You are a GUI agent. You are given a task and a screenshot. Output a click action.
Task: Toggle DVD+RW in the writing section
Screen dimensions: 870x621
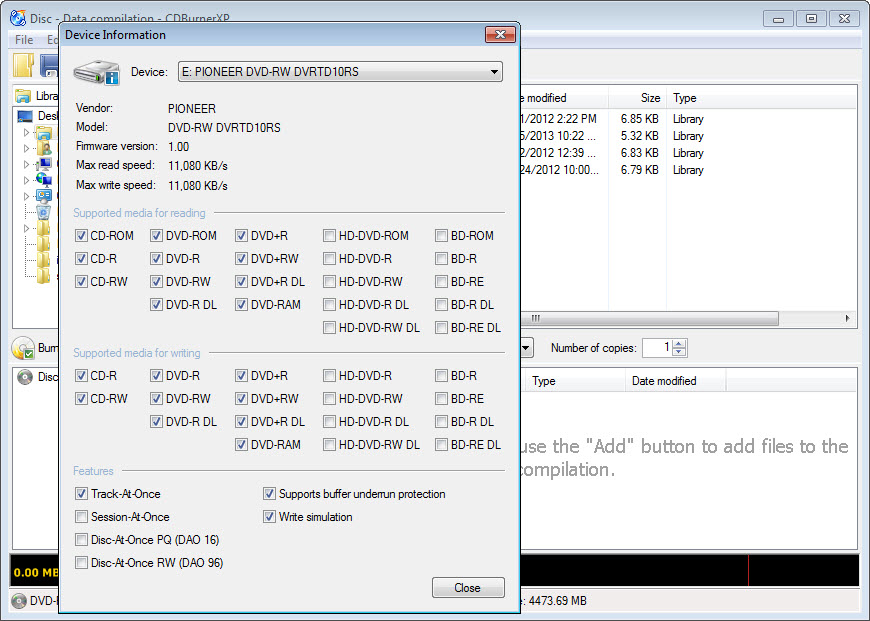click(x=241, y=398)
